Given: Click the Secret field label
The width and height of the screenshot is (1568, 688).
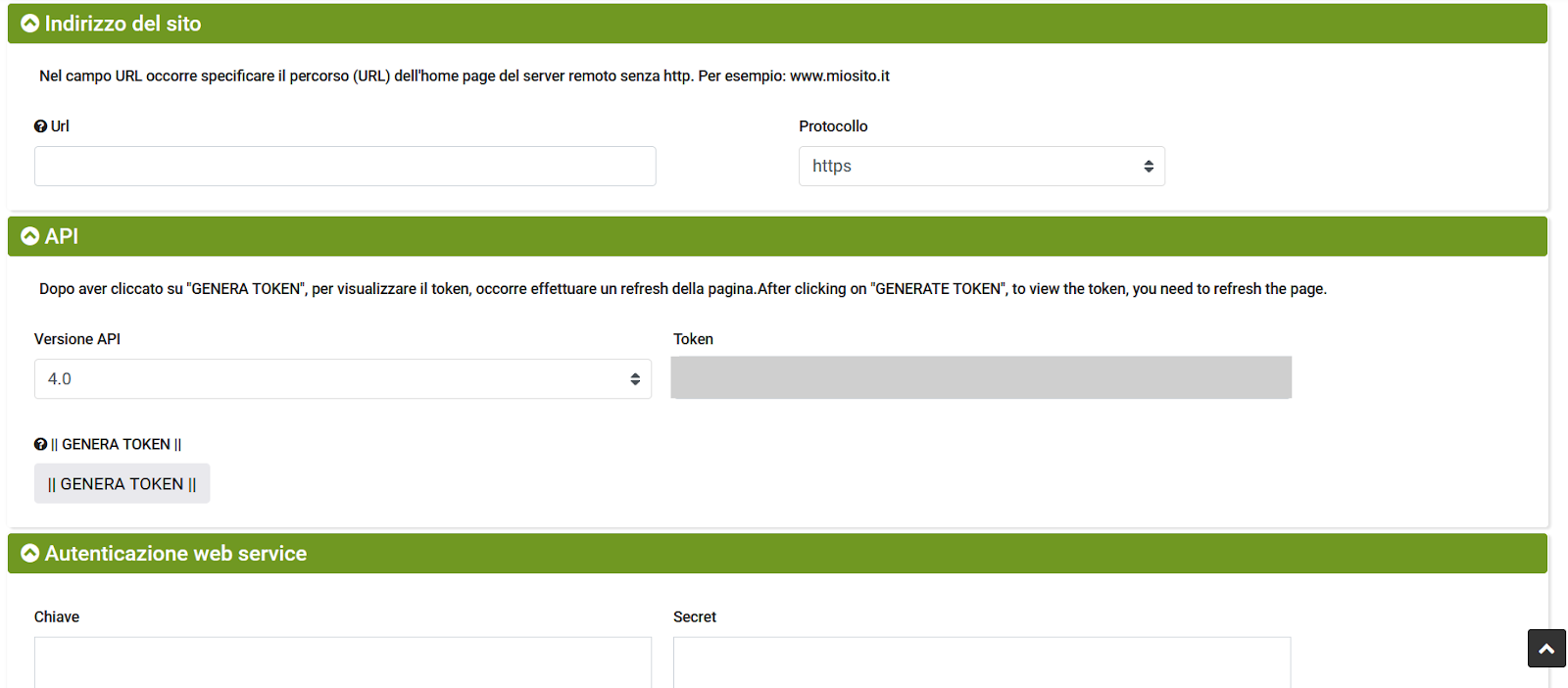Looking at the screenshot, I should [694, 617].
